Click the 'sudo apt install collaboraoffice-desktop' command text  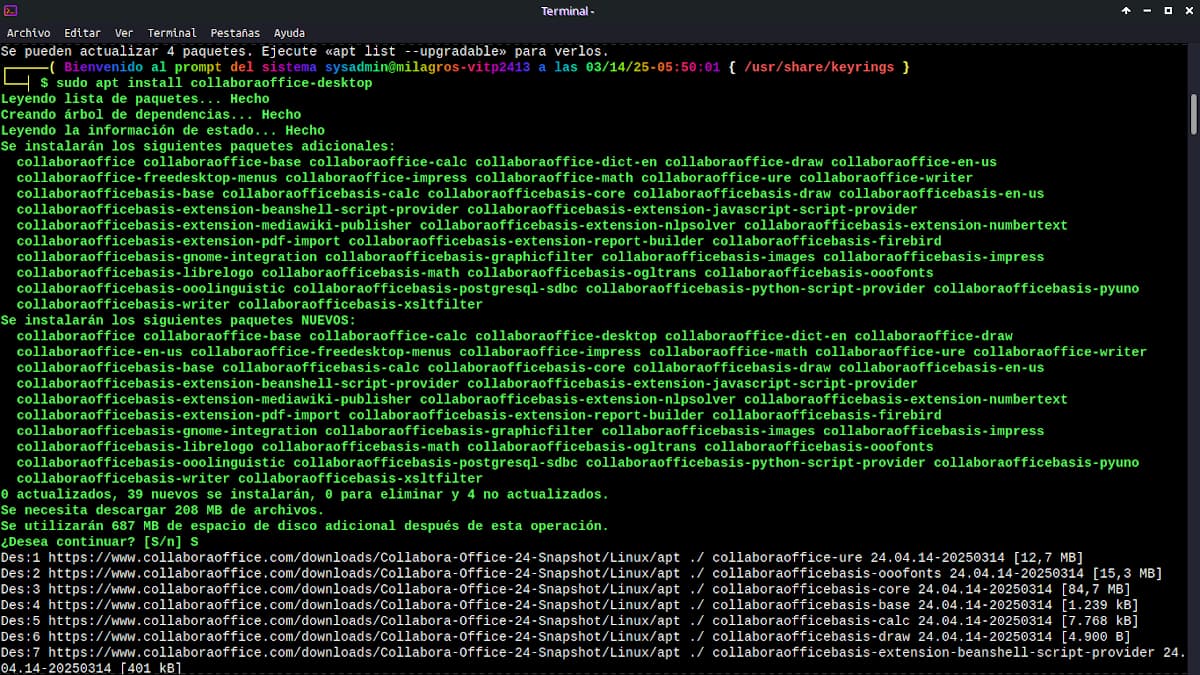pyautogui.click(x=214, y=83)
